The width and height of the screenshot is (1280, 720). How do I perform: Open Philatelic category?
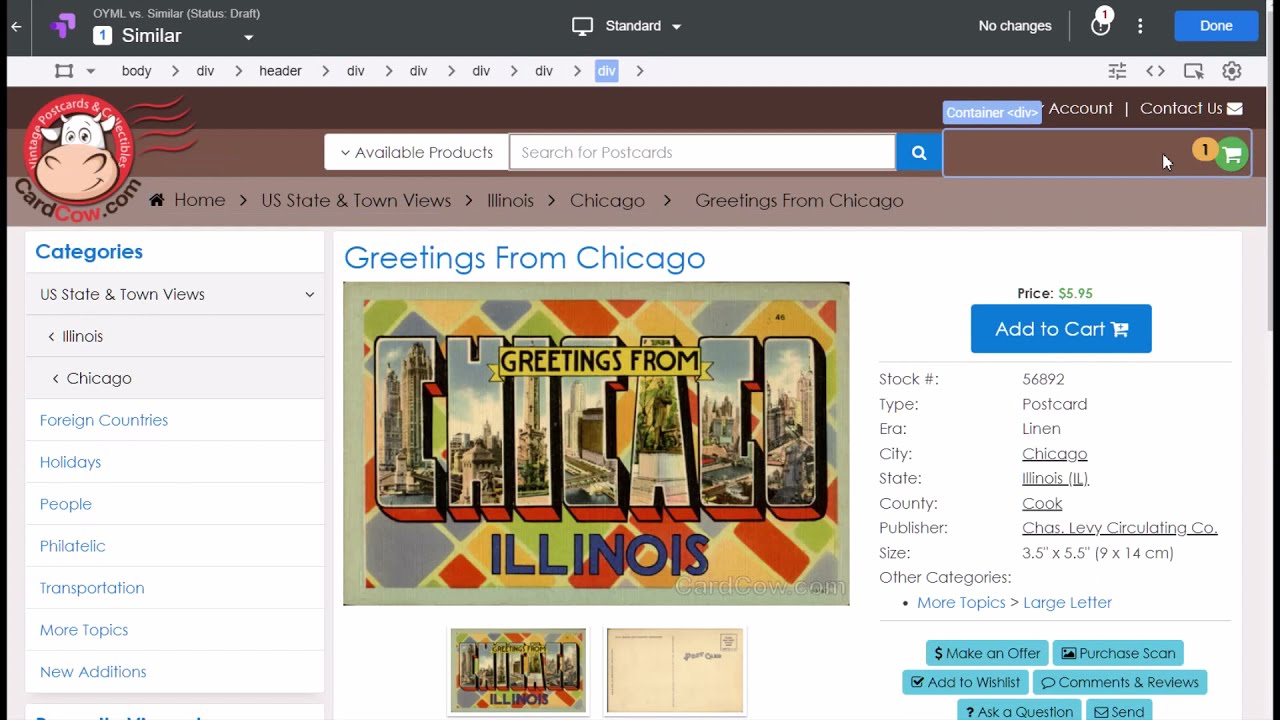pos(72,546)
